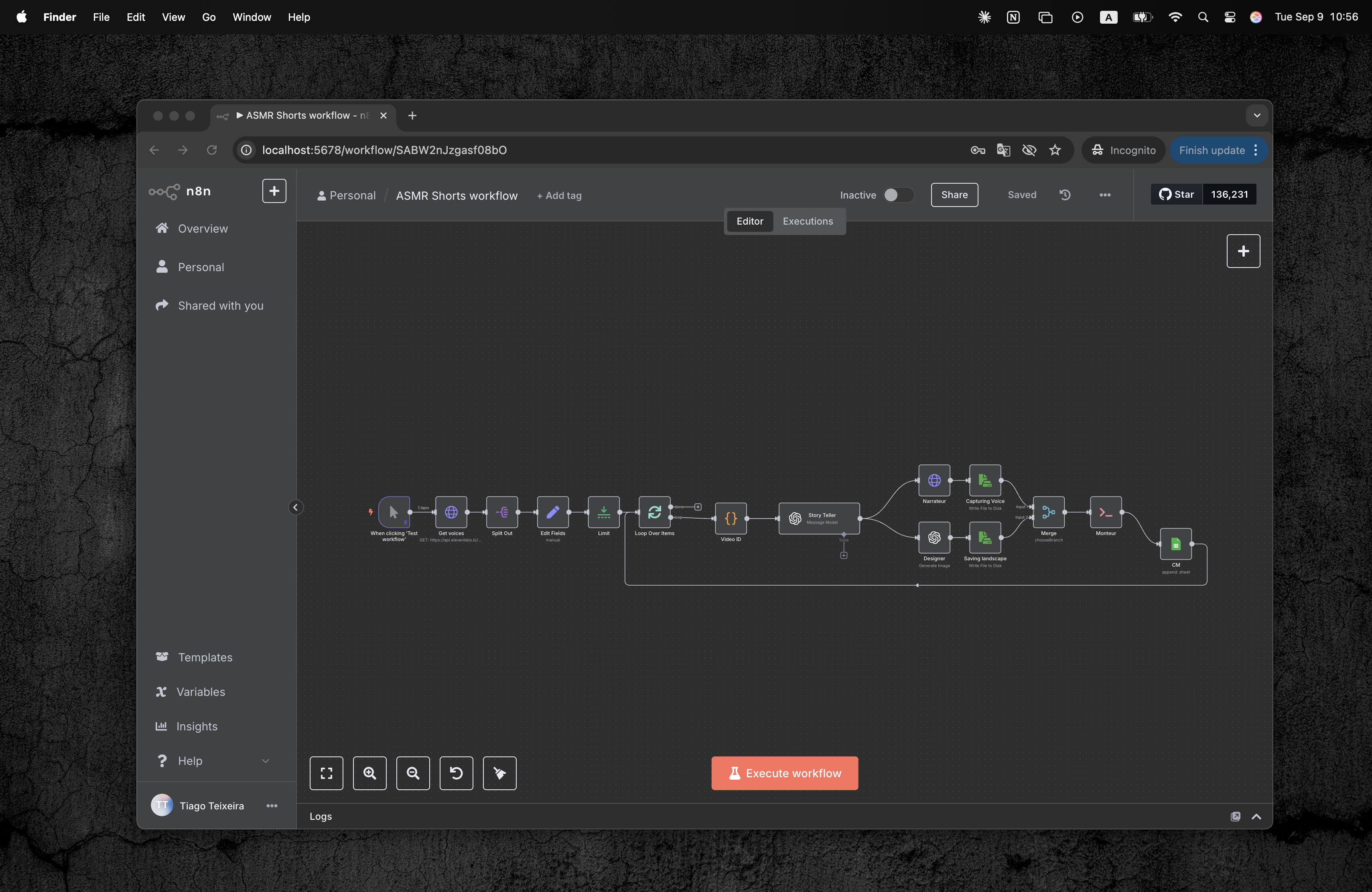The height and width of the screenshot is (892, 1372).
Task: Open Finder's View menu
Action: (173, 17)
